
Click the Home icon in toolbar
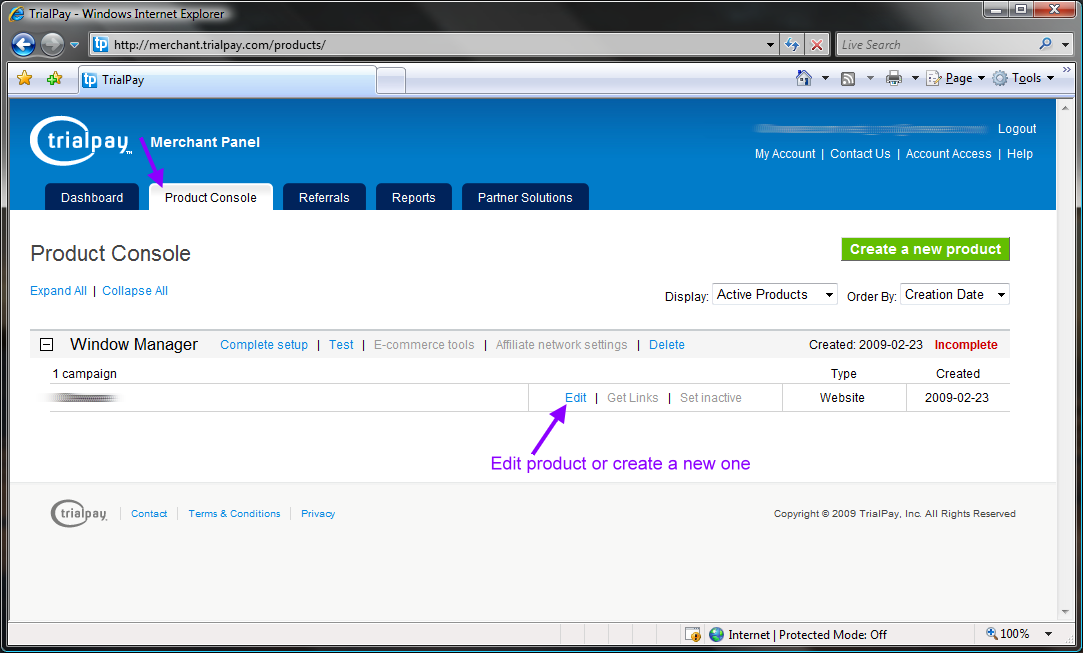803,78
